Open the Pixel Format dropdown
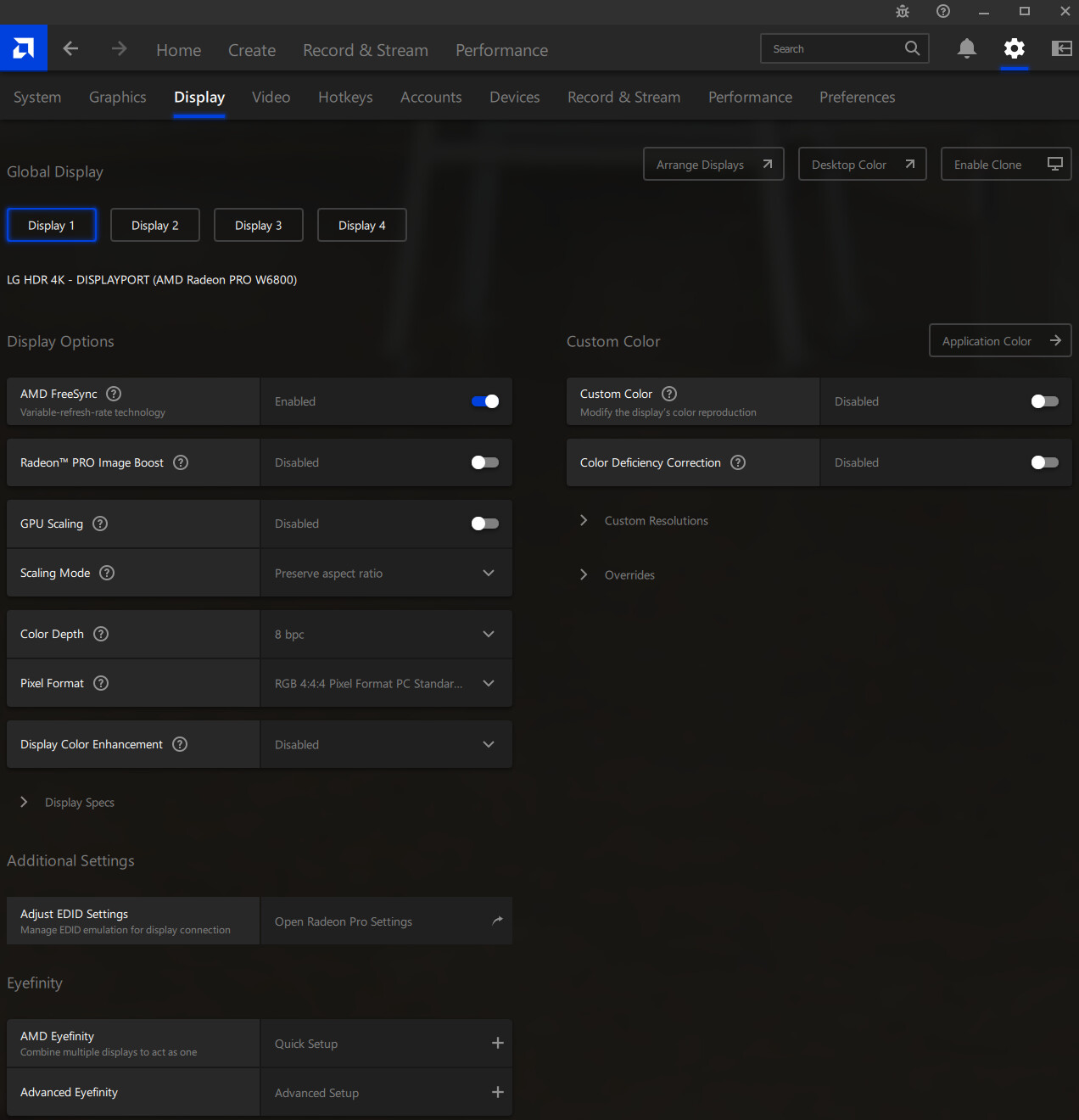 [386, 683]
